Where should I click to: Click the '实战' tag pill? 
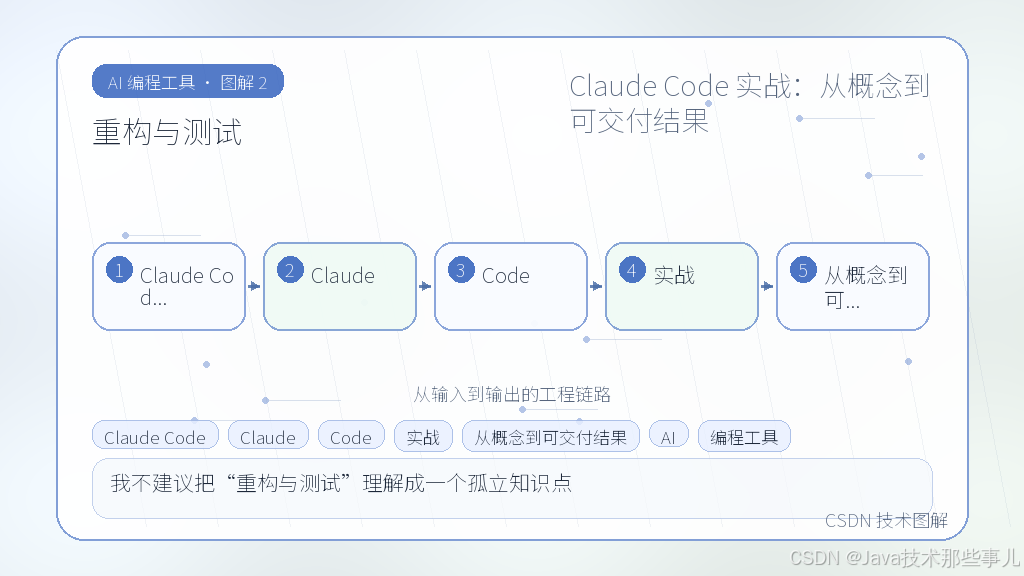click(423, 436)
